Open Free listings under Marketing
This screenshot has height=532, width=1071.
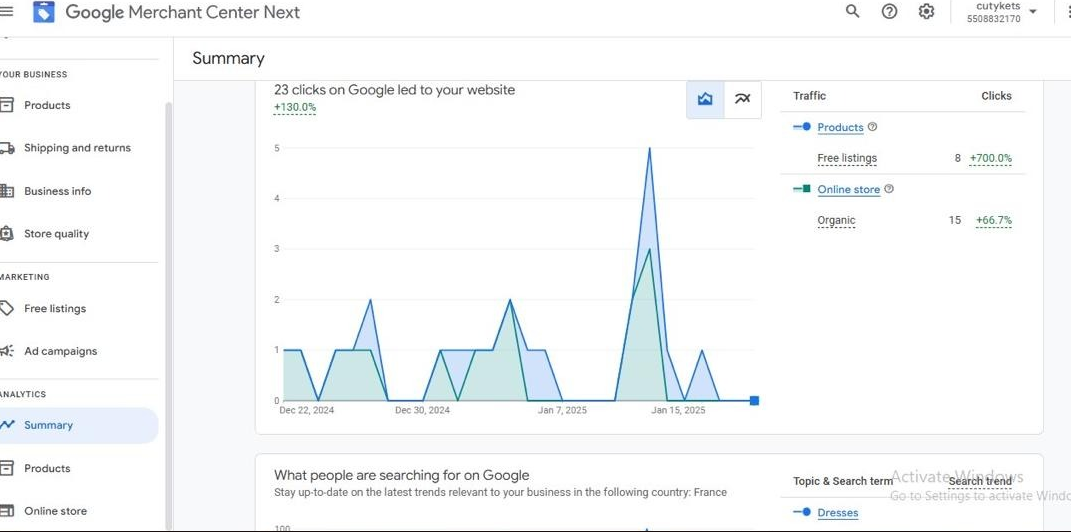[x=55, y=309]
